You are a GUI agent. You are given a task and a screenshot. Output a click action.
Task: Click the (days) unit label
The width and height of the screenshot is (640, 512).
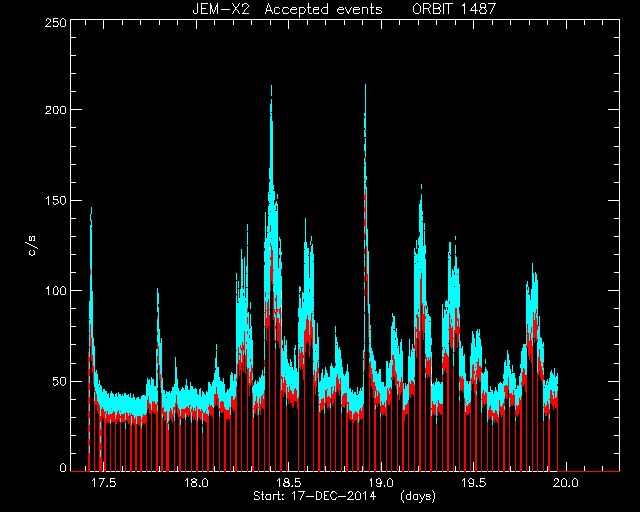click(x=418, y=496)
